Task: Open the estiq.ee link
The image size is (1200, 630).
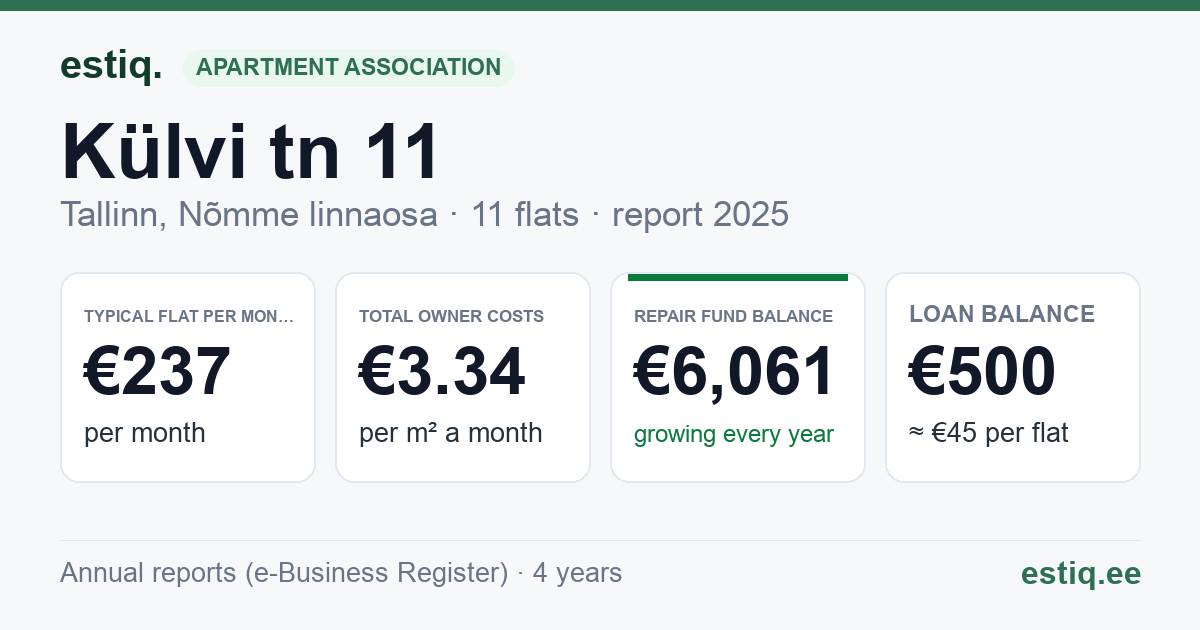Action: (1080, 573)
